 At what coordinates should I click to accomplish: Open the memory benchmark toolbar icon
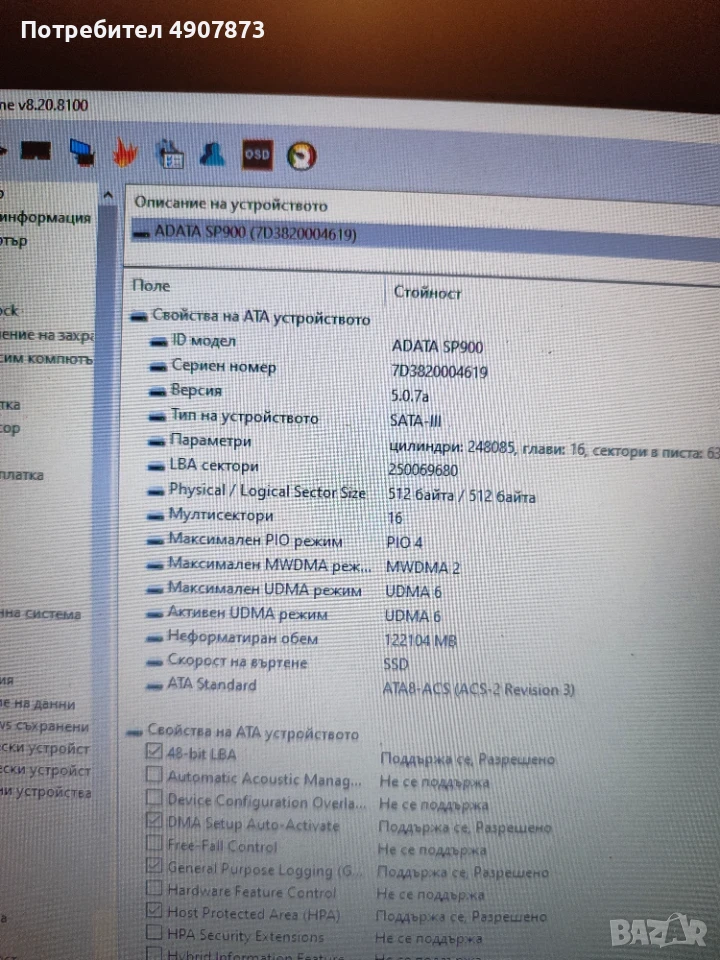pyautogui.click(x=36, y=150)
